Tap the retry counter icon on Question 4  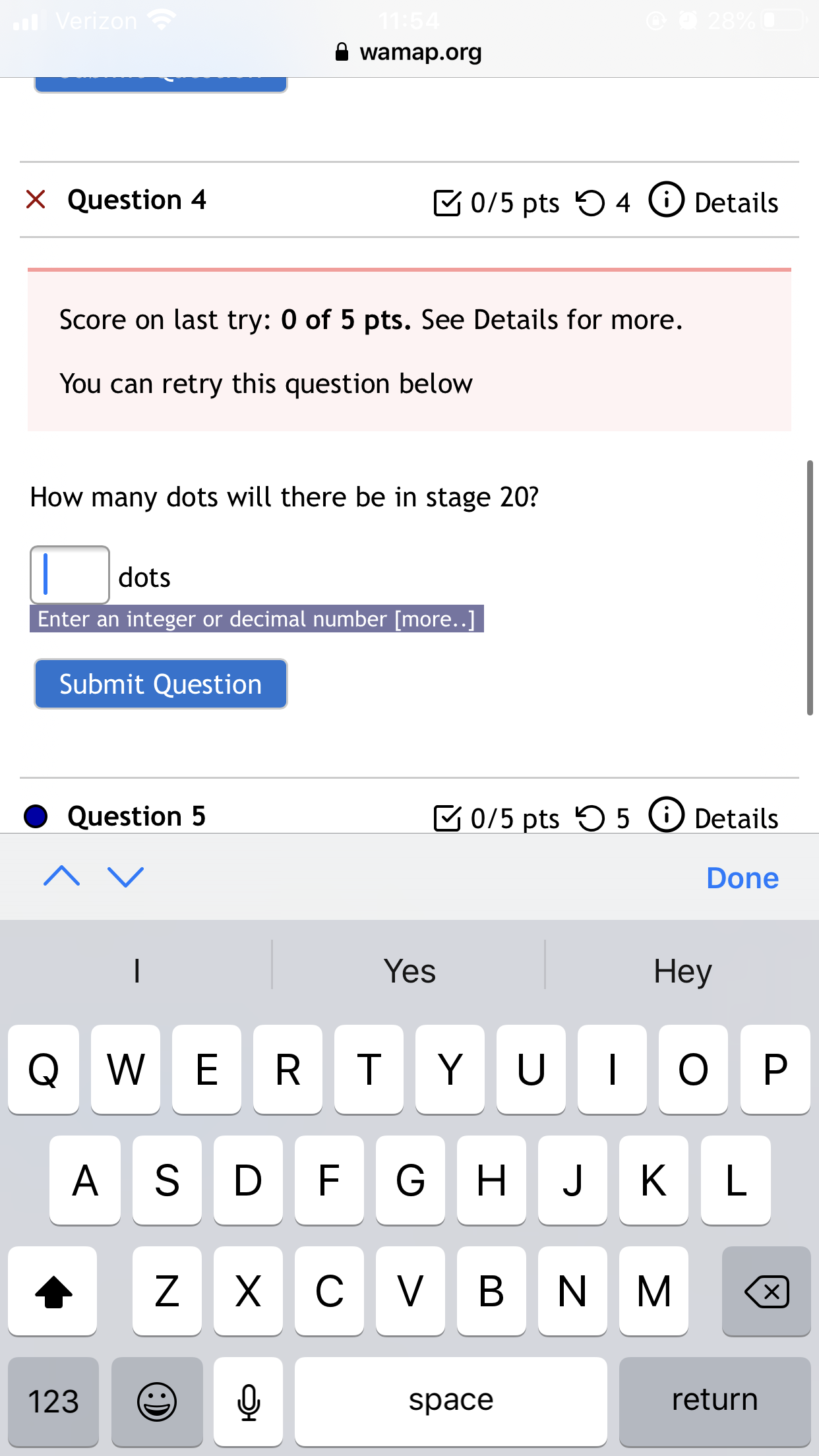[590, 202]
